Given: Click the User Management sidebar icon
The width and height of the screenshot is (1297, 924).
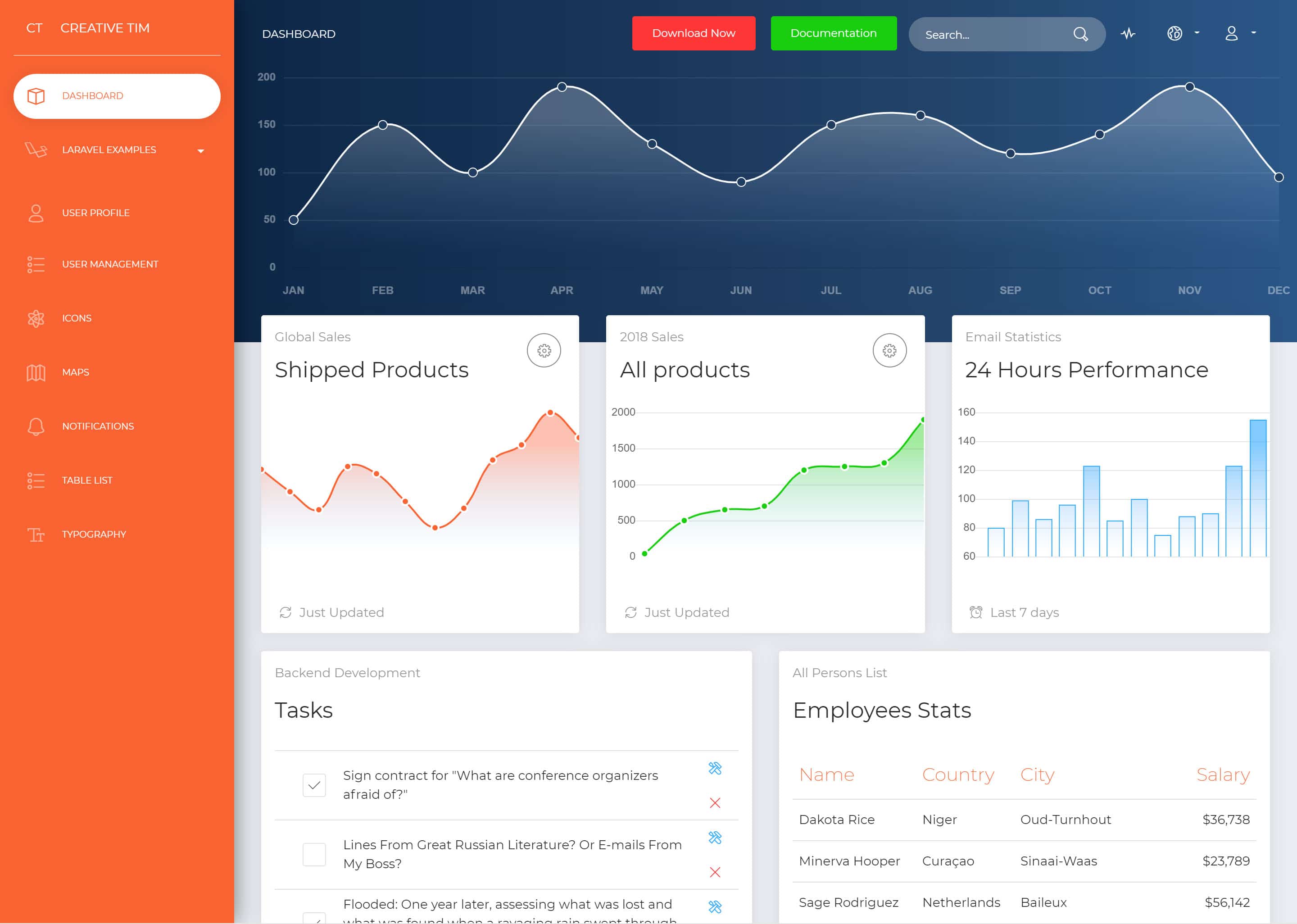Looking at the screenshot, I should 35,263.
